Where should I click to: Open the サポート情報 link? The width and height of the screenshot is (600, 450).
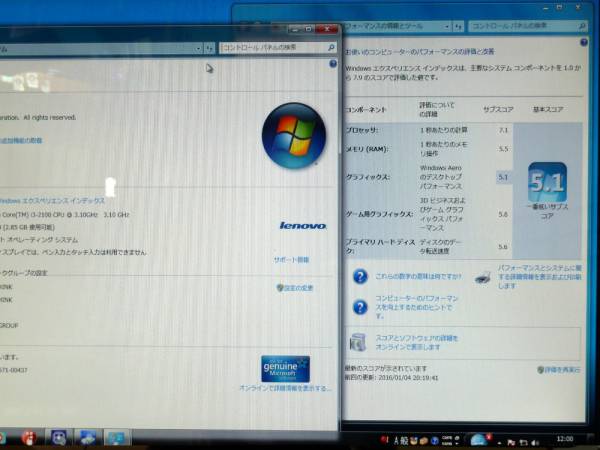click(x=291, y=260)
